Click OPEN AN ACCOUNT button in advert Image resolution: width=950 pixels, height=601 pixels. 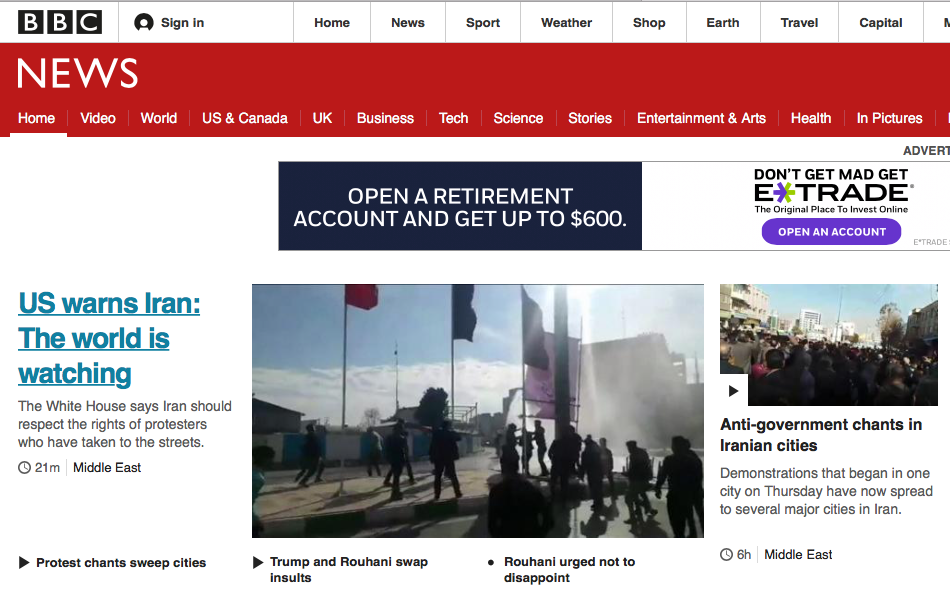coord(831,232)
